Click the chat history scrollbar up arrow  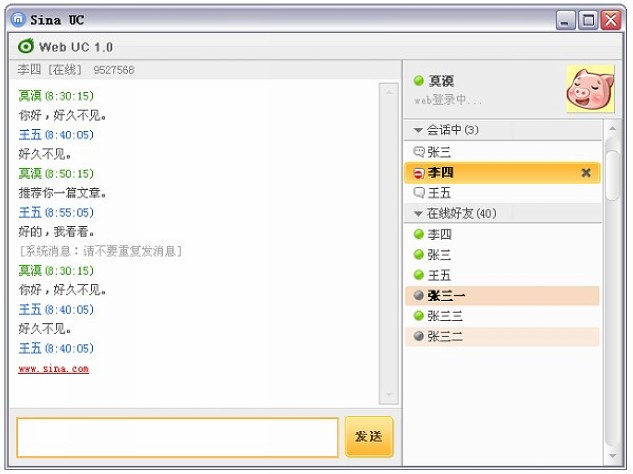click(389, 92)
